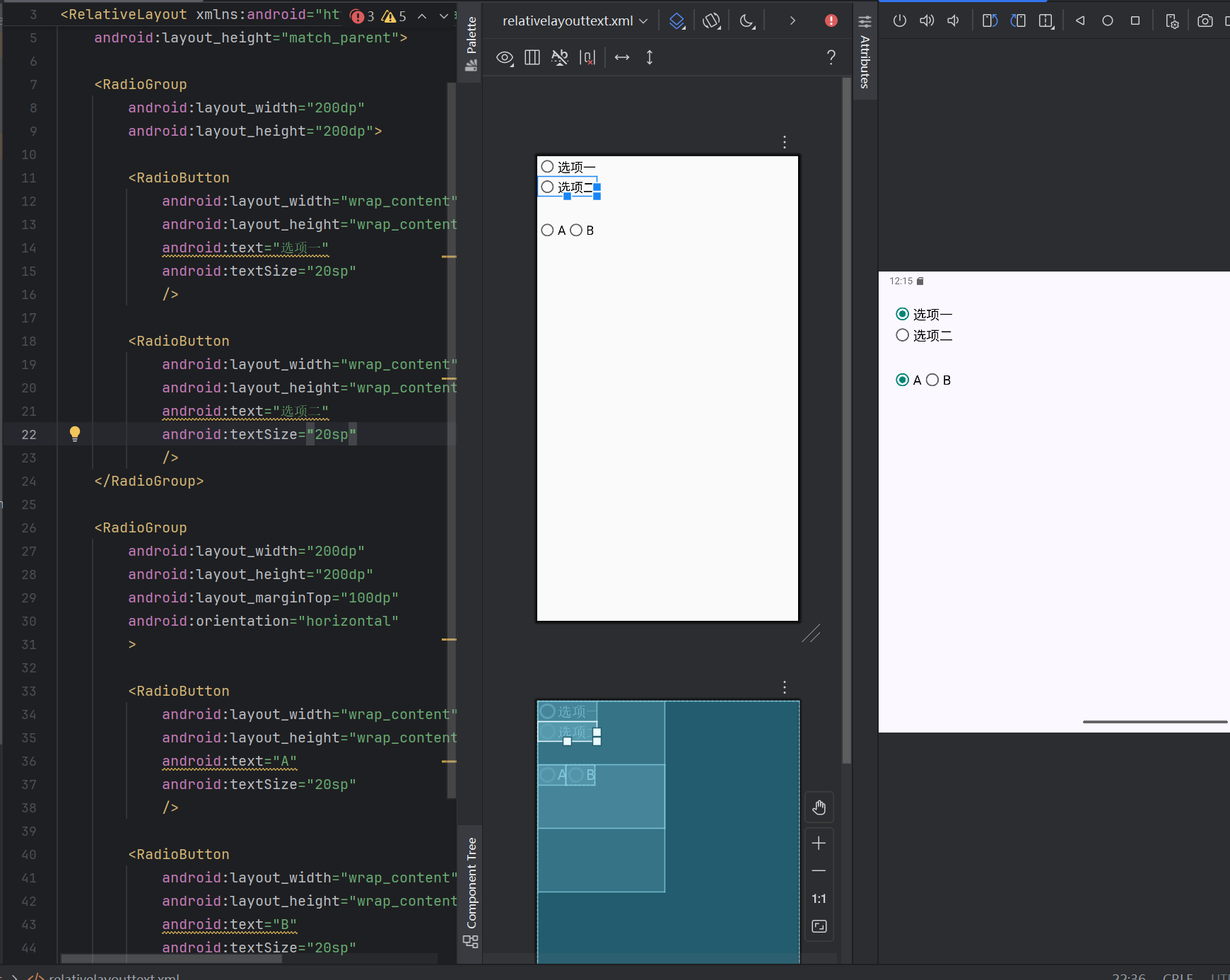Expand more design toolbar options chevron
1230x980 pixels.
(x=792, y=21)
